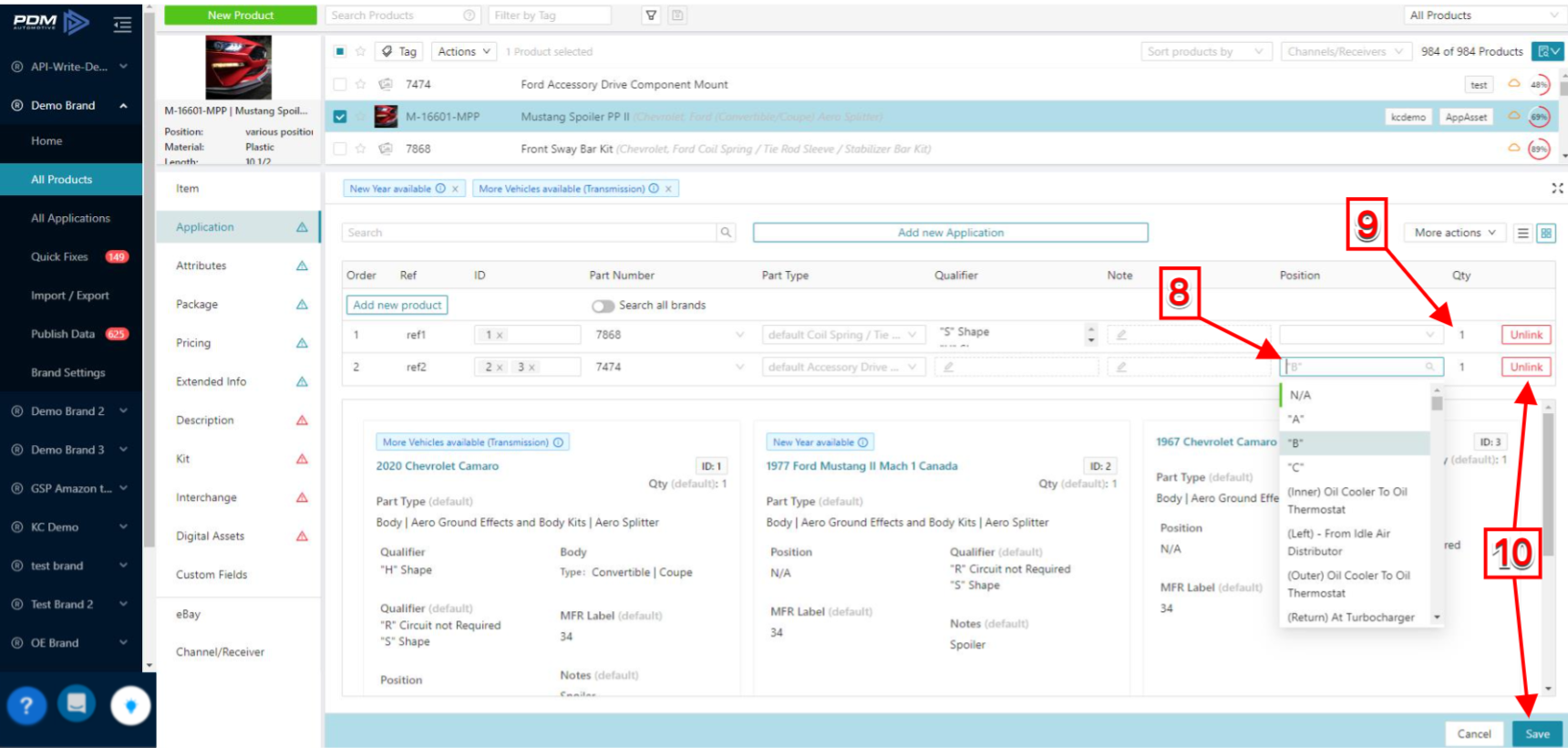Click New Product button
The image size is (1568, 748).
coord(241,16)
